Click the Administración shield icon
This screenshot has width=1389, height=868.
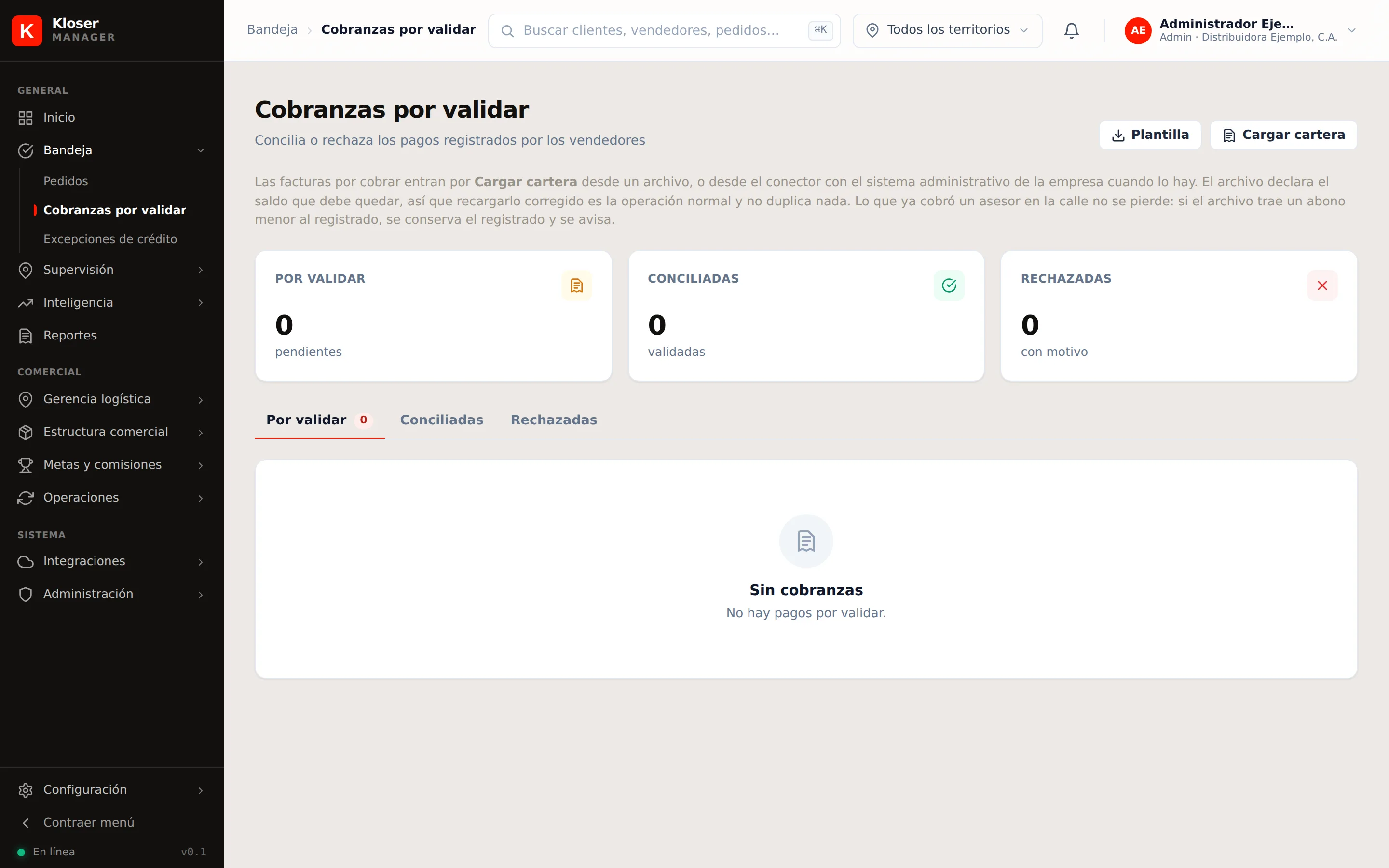(x=25, y=594)
